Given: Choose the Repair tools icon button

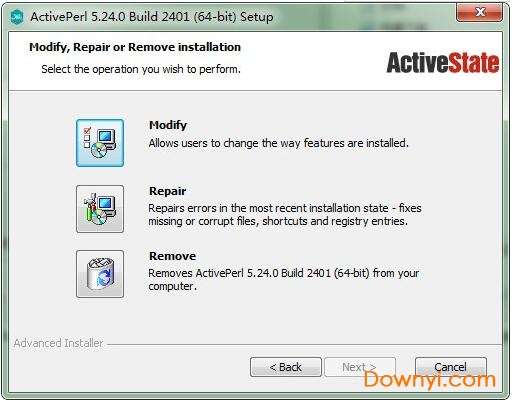Looking at the screenshot, I should tap(100, 209).
